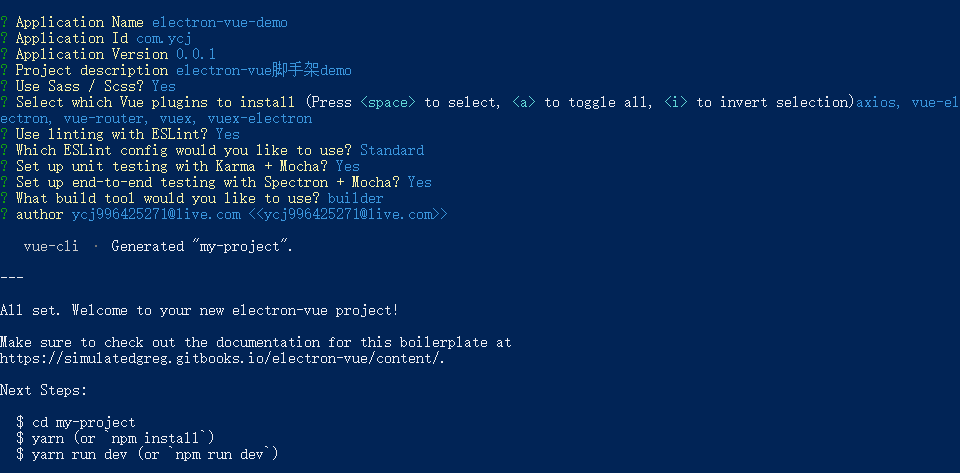Click the vue-cli Generated "my-project" line
The height and width of the screenshot is (473, 960).
coord(159,247)
